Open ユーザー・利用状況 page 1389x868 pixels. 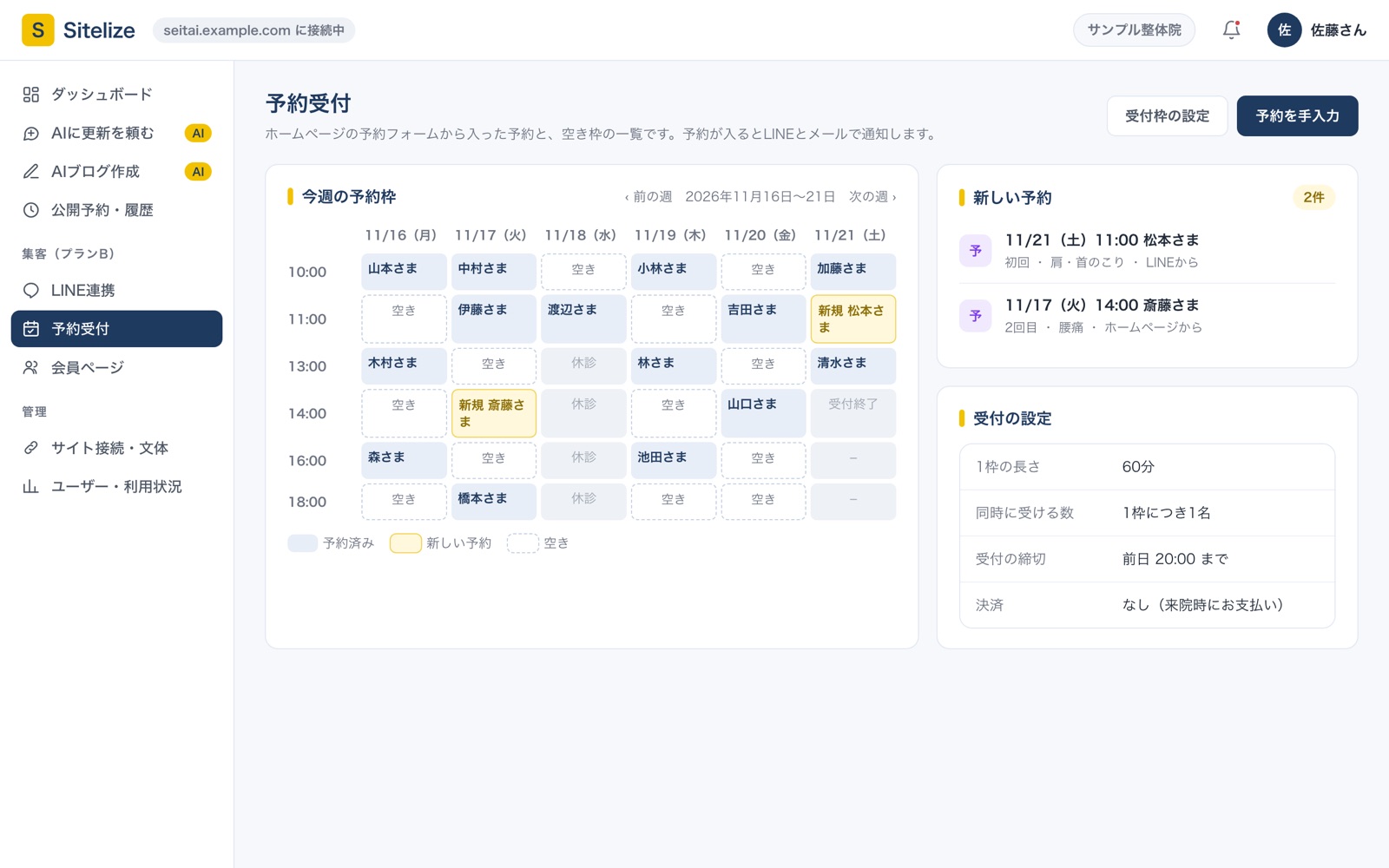(116, 486)
